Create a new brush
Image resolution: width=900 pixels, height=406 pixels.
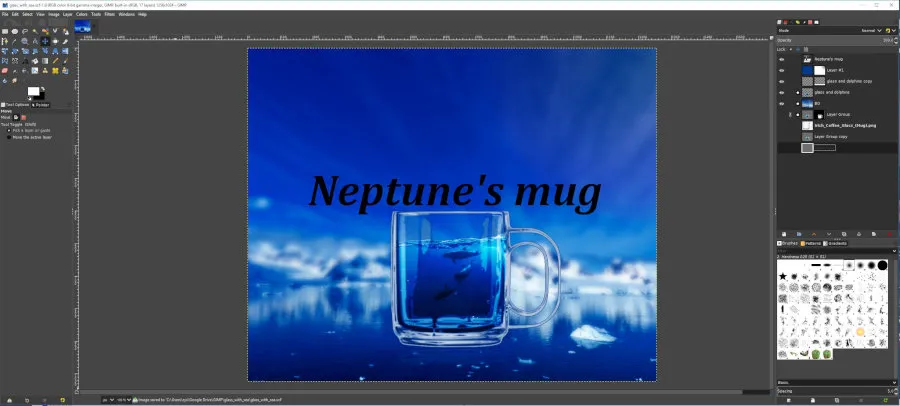(813, 400)
